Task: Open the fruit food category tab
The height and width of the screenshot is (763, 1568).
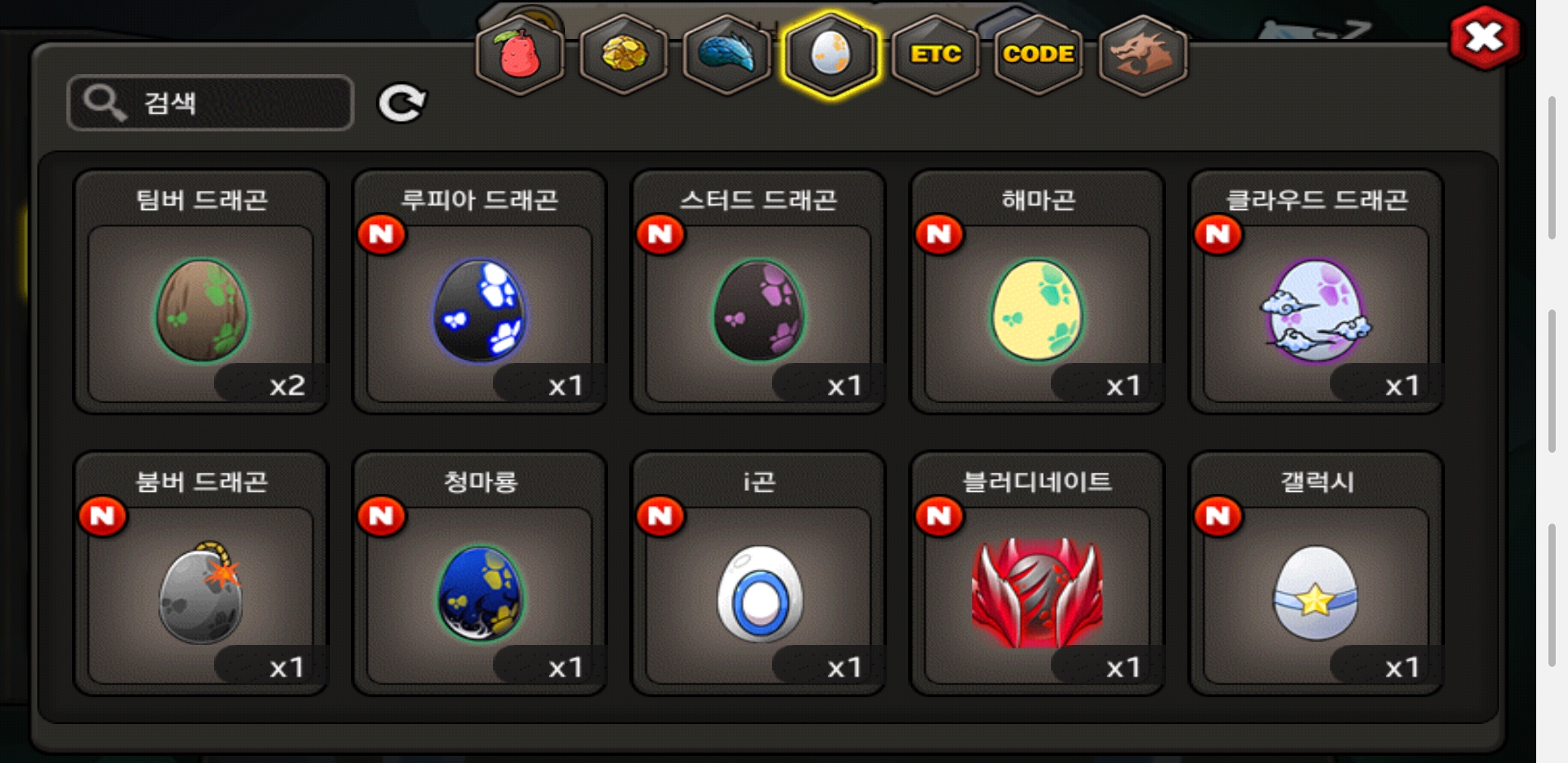Action: pyautogui.click(x=521, y=55)
